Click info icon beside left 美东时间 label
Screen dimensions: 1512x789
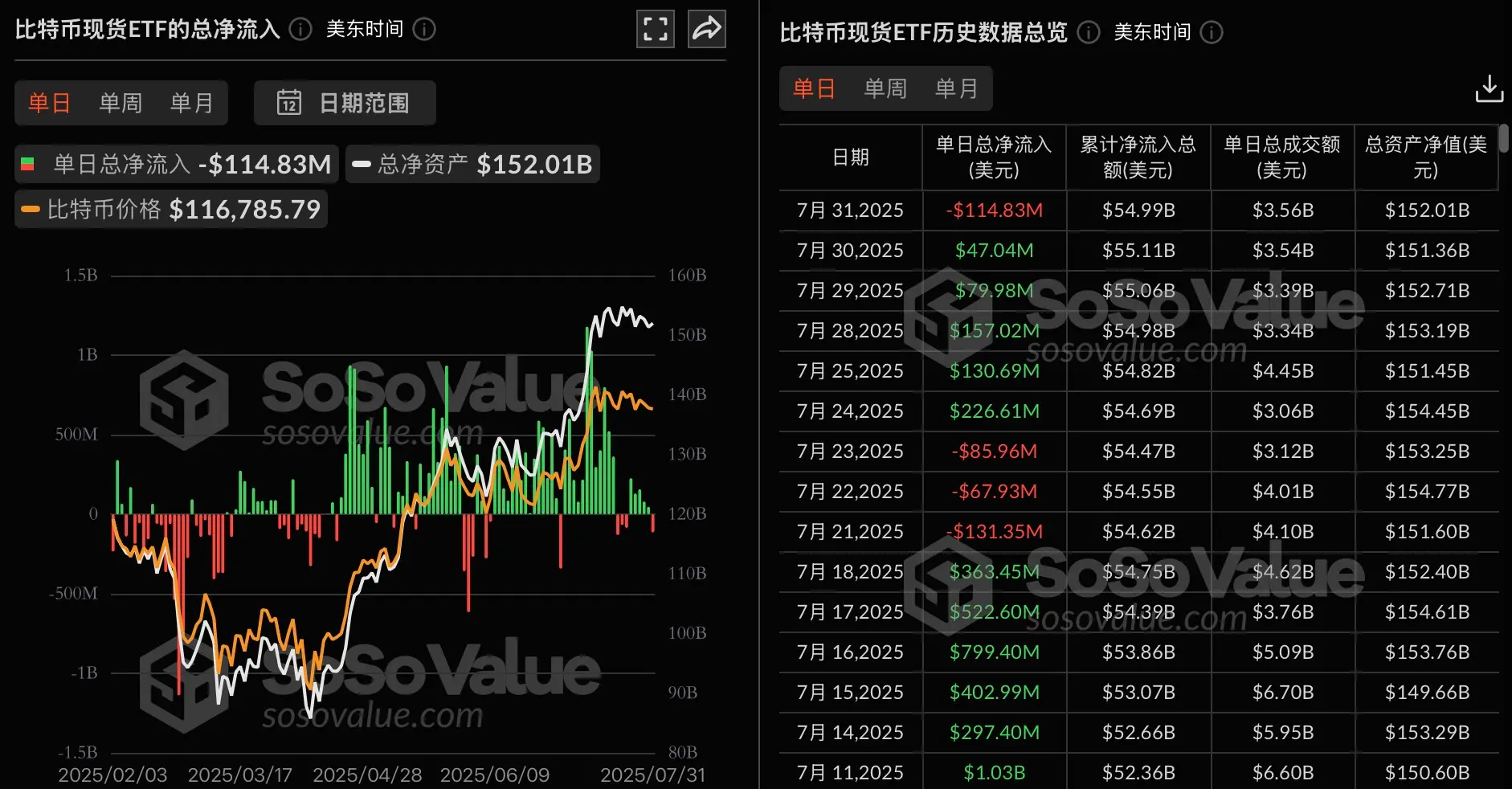(424, 30)
